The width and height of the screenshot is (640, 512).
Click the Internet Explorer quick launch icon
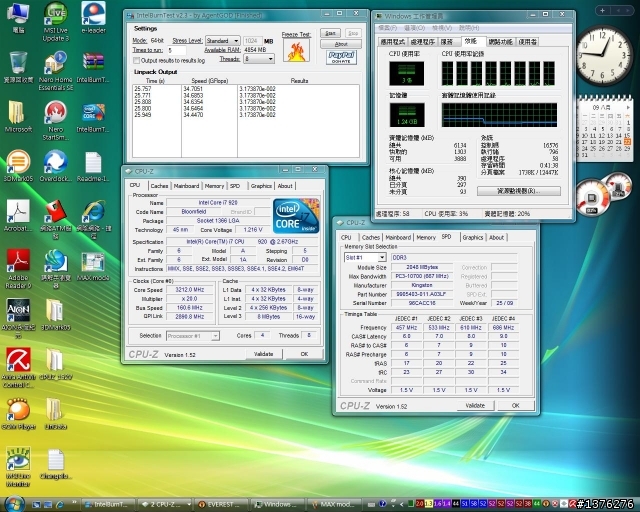[60, 505]
